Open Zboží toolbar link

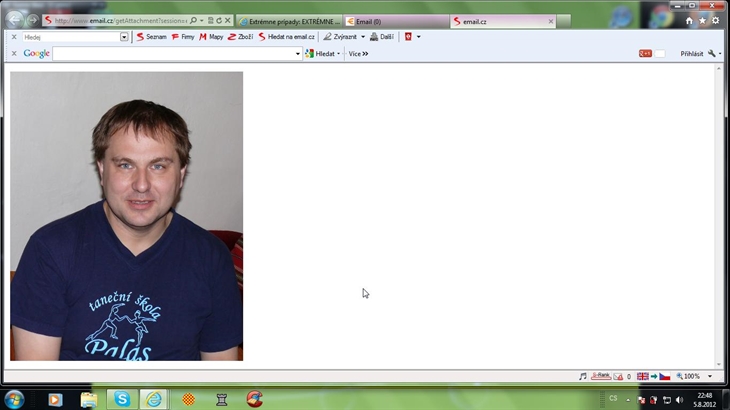coord(241,37)
